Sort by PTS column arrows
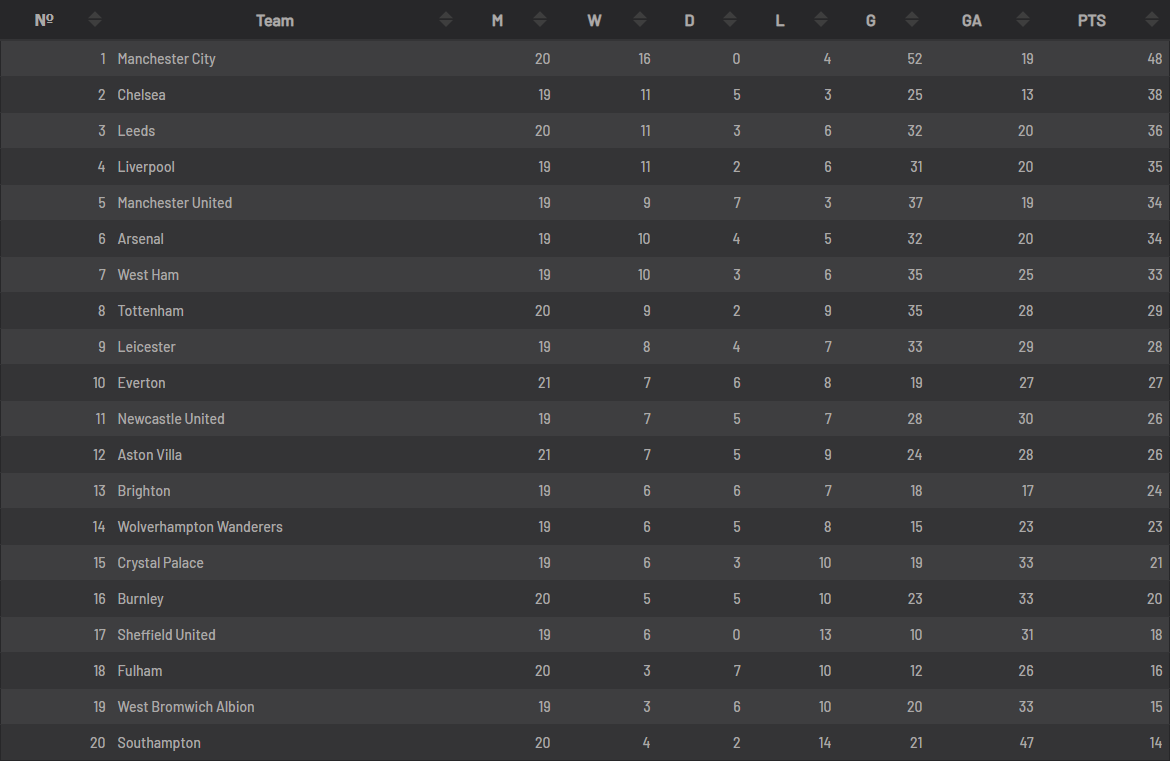The width and height of the screenshot is (1170, 761). 1151,20
